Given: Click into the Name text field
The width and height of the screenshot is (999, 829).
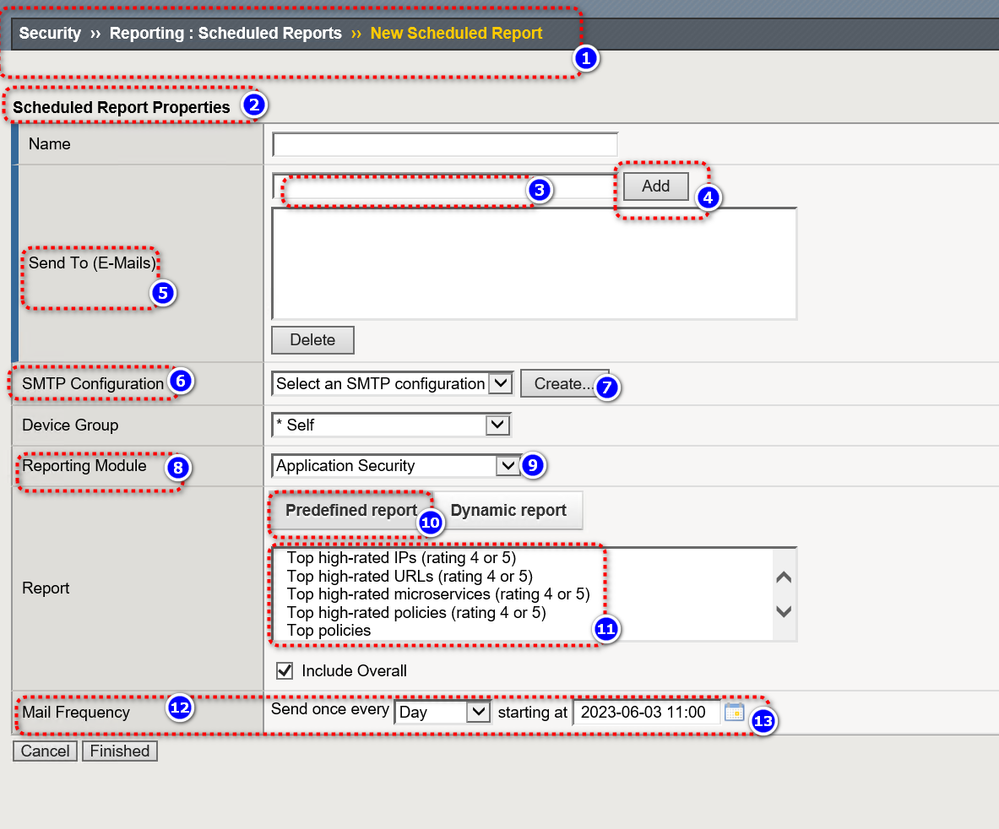Looking at the screenshot, I should [x=445, y=144].
